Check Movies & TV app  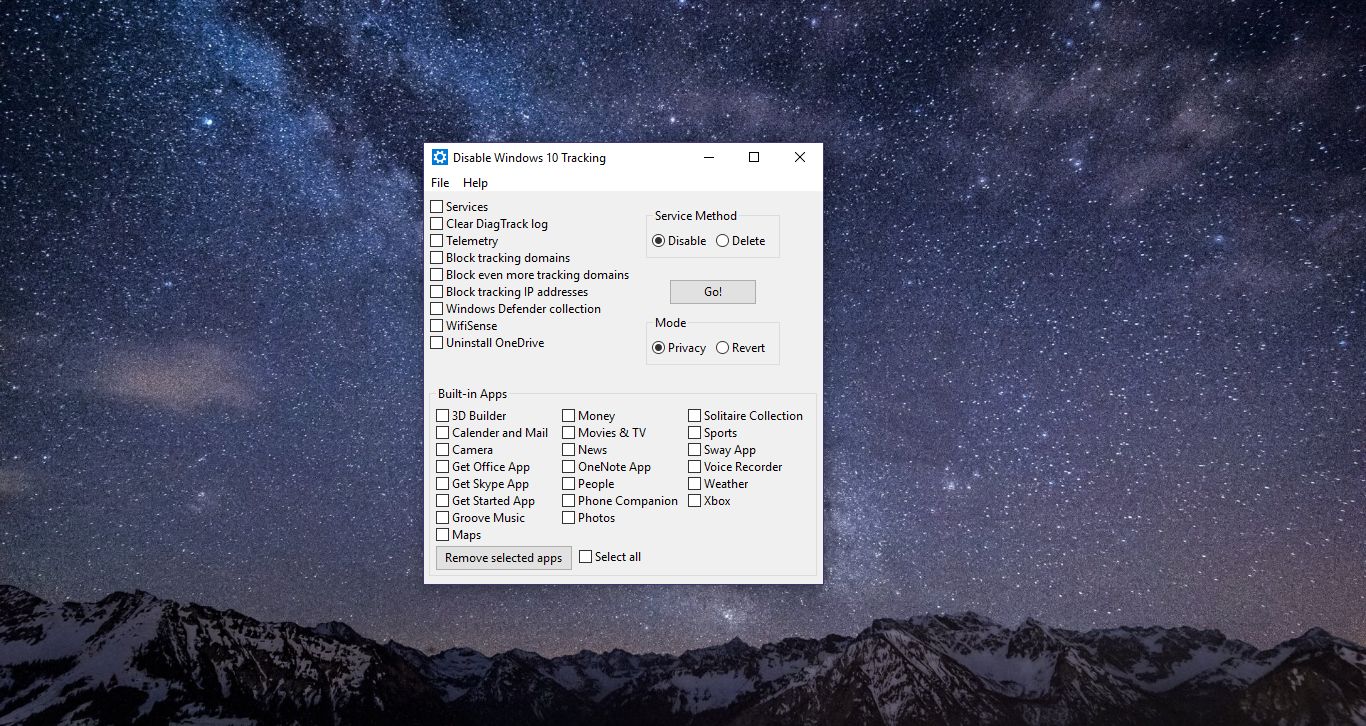tap(569, 433)
